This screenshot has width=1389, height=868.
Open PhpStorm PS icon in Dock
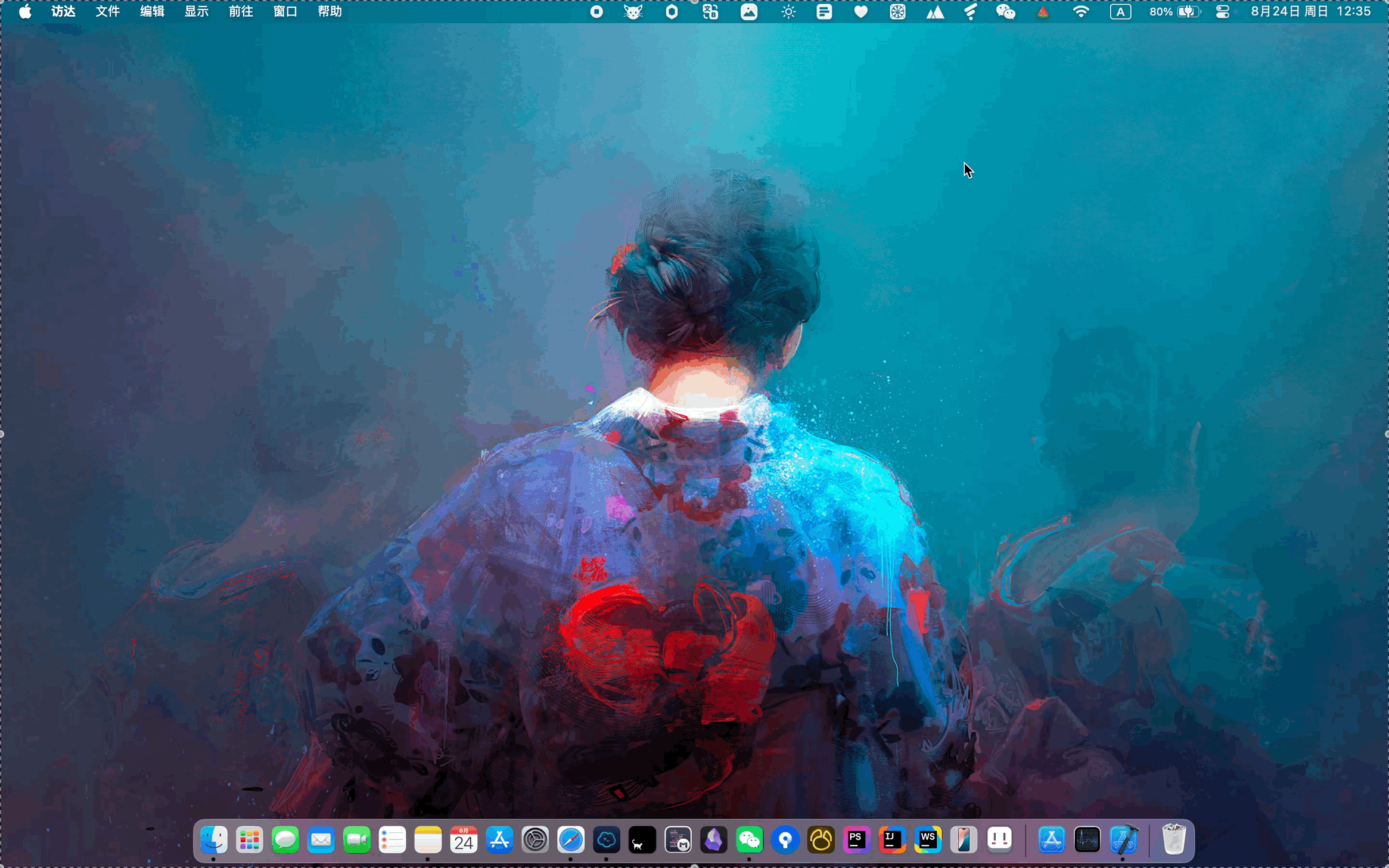[x=856, y=840]
